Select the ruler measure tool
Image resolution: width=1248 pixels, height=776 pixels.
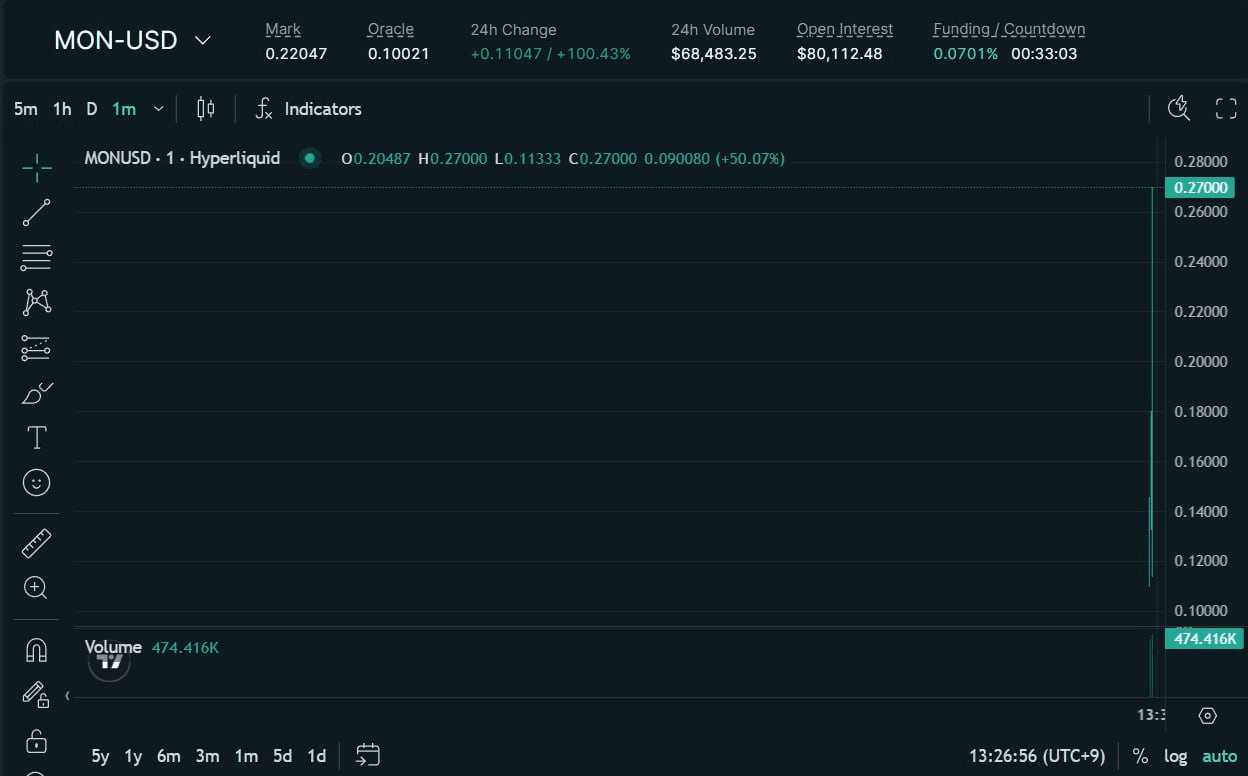pos(37,543)
